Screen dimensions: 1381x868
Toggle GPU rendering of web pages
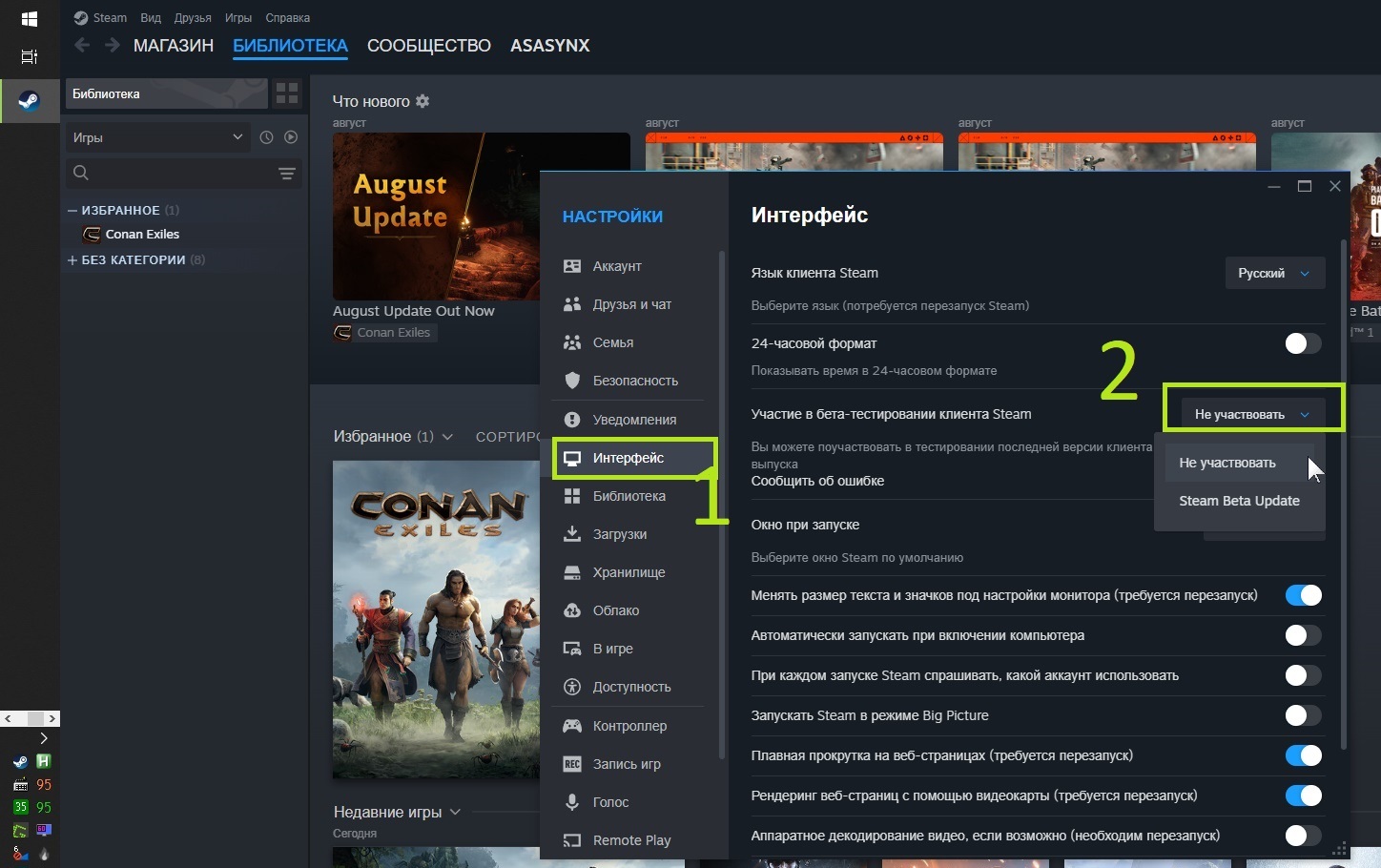[x=1303, y=796]
